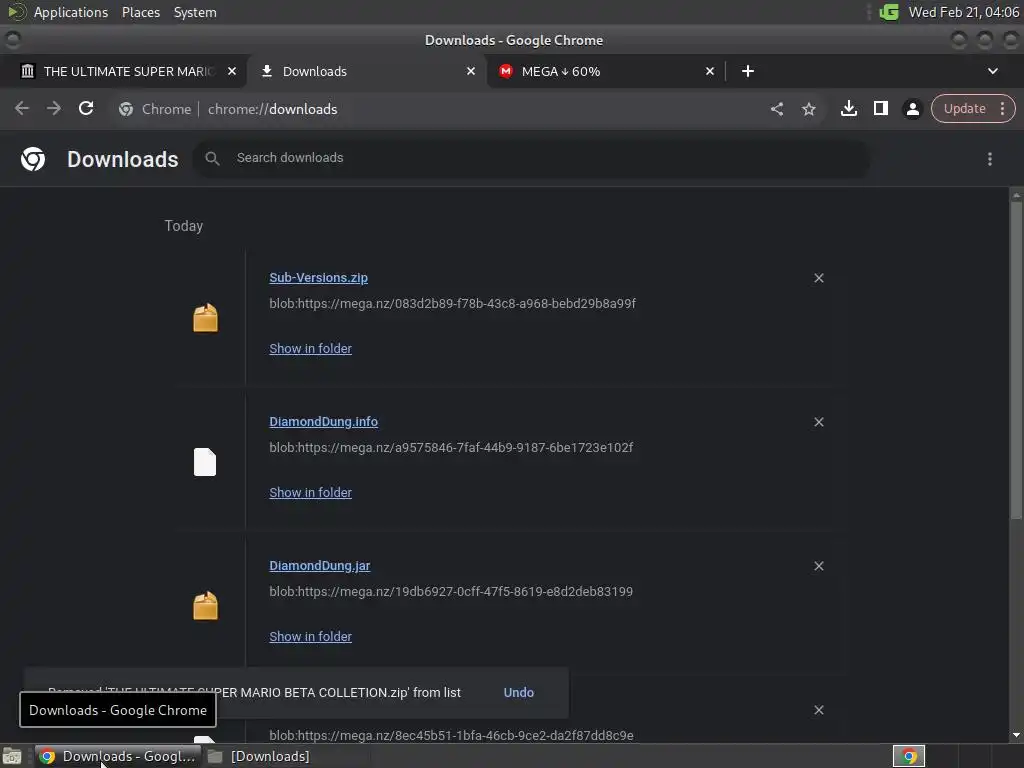The image size is (1024, 768).
Task: Close the MEGA tab
Action: [710, 71]
